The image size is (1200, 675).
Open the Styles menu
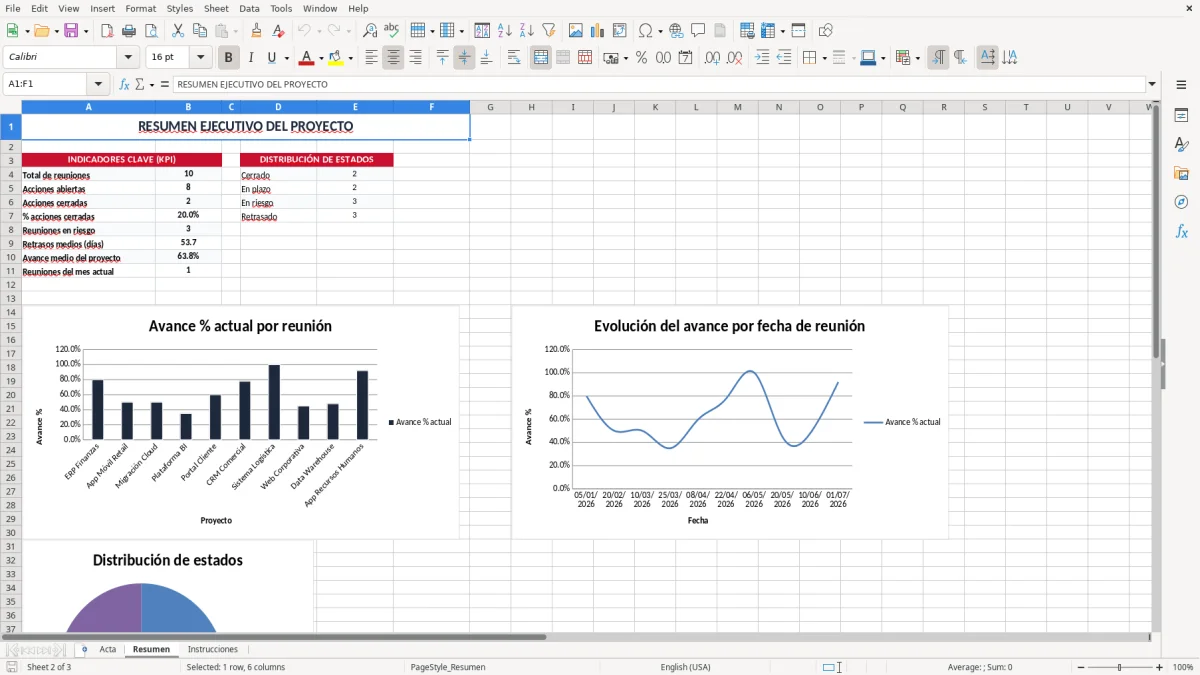coord(180,8)
